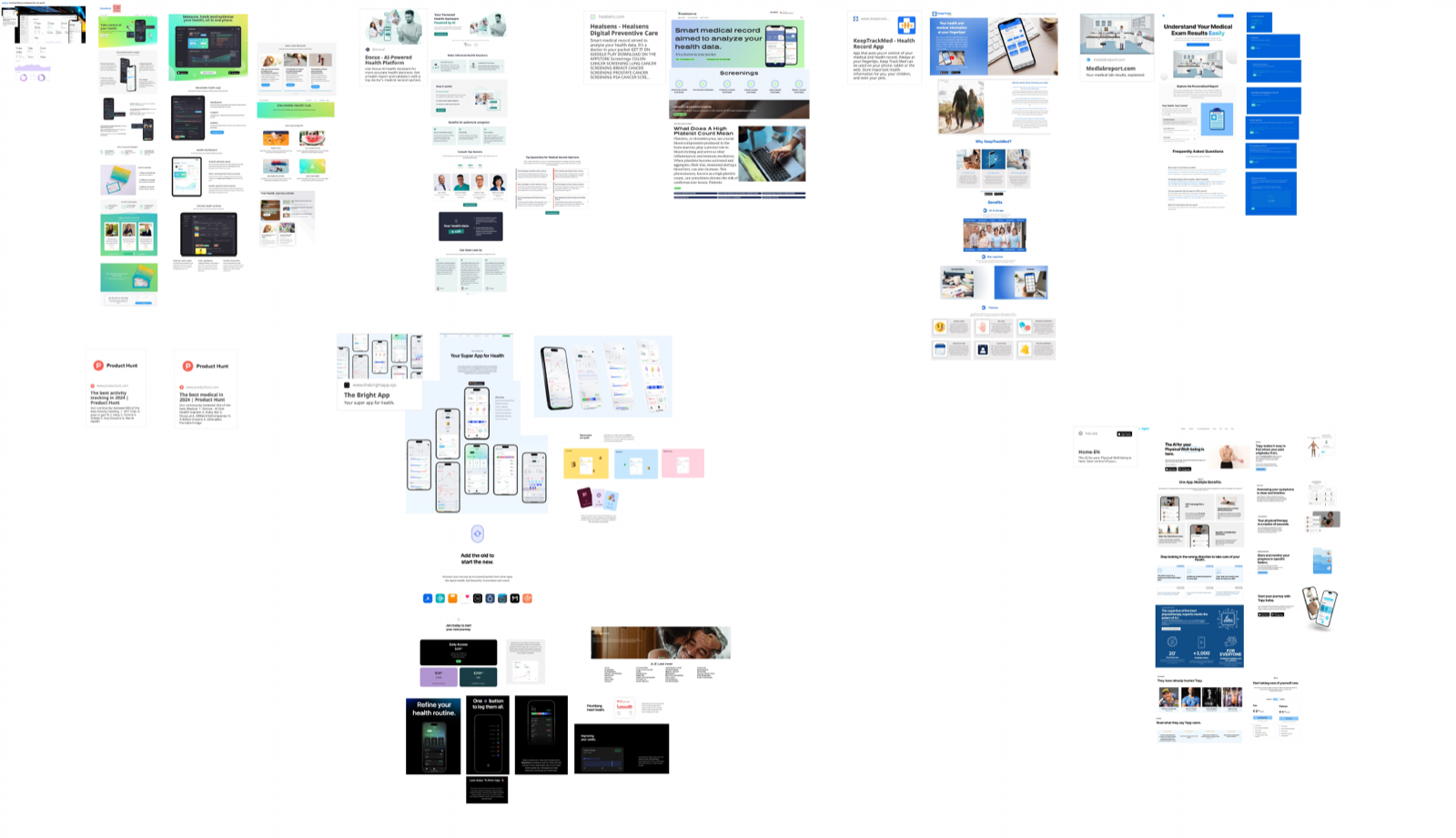1456x838 pixels.
Task: Click the white heart health app icon
Action: click(465, 598)
